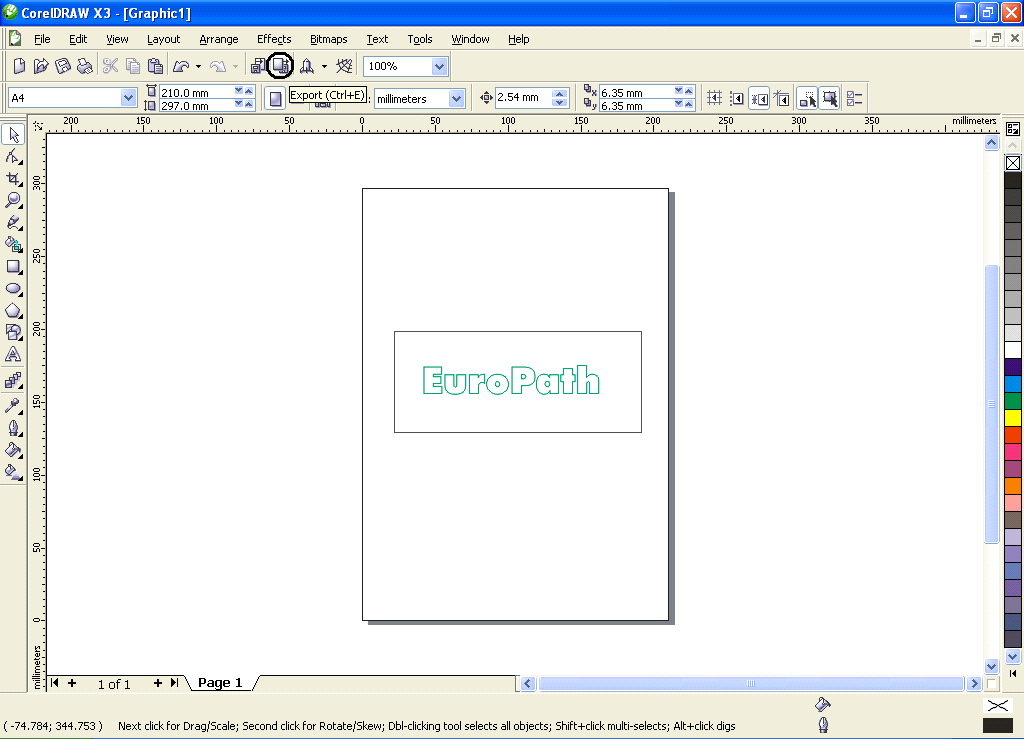Decrease duplicate distance x 6.35 mm
This screenshot has width=1024, height=739.
(x=679, y=91)
